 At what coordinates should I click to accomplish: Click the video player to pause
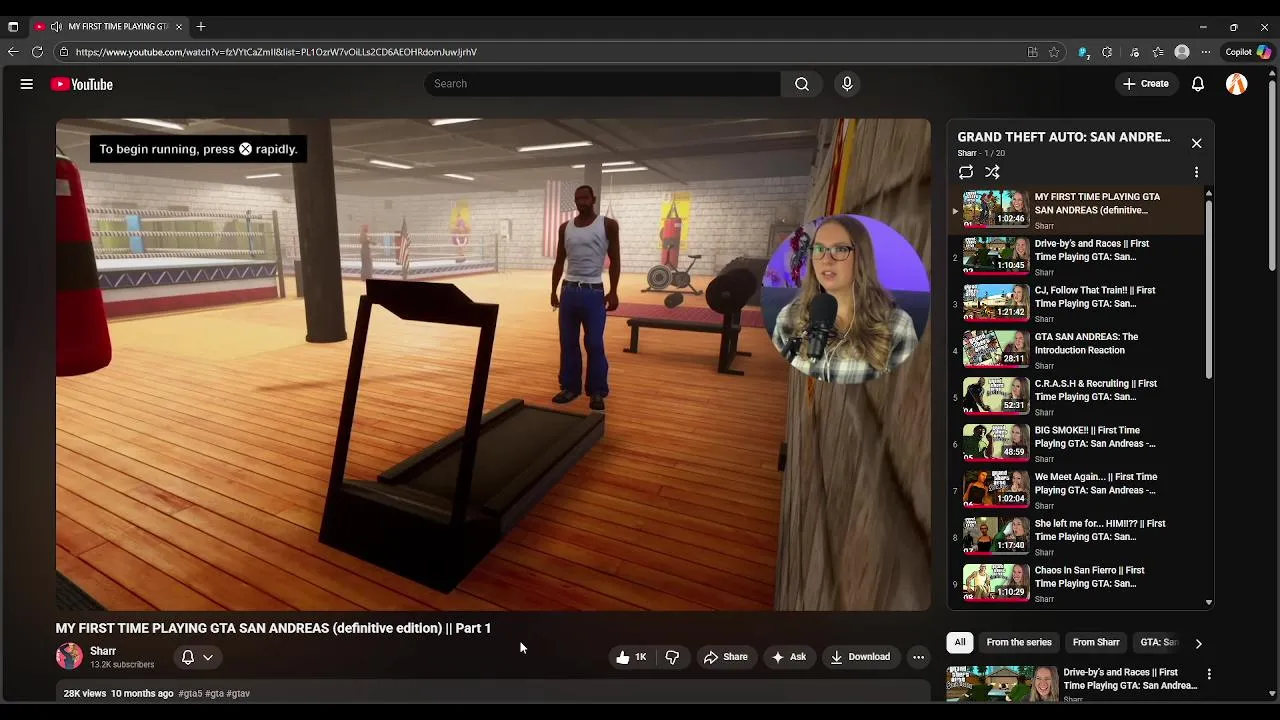point(493,365)
